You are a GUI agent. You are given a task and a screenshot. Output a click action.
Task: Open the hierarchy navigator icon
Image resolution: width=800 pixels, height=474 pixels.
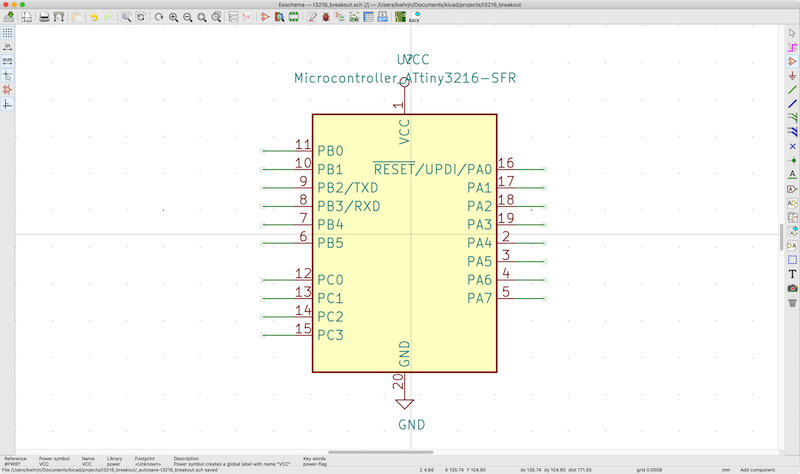233,17
